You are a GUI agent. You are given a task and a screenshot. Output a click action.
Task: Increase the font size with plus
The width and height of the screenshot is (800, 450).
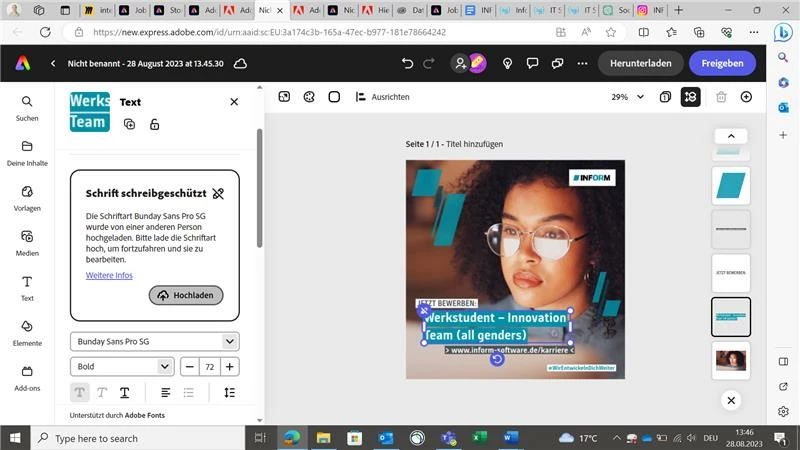[230, 366]
